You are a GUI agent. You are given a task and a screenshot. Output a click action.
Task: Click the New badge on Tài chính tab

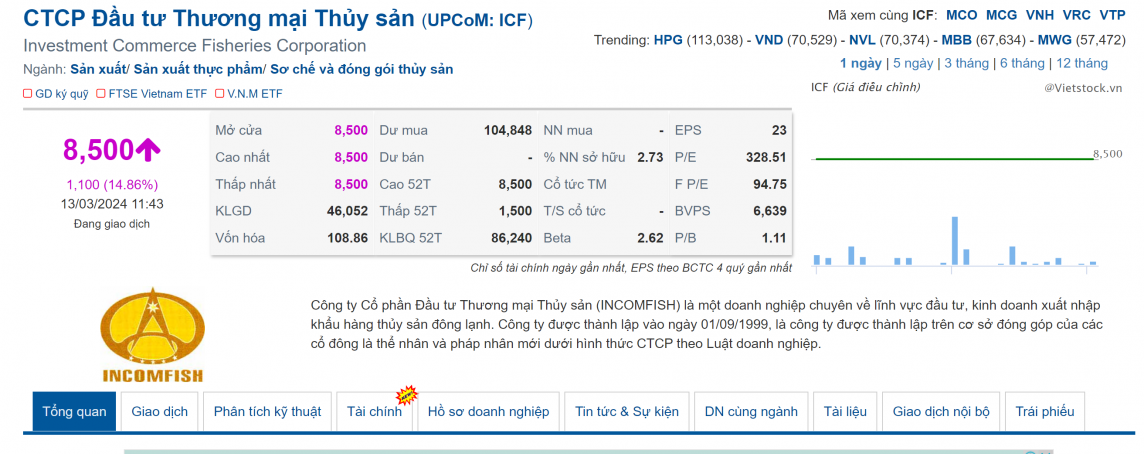click(406, 395)
